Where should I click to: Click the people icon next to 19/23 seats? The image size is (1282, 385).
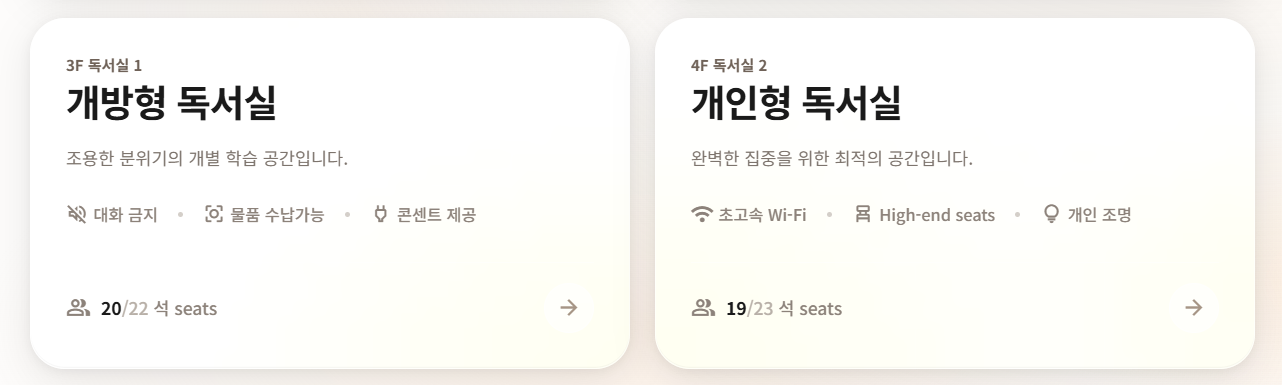703,307
